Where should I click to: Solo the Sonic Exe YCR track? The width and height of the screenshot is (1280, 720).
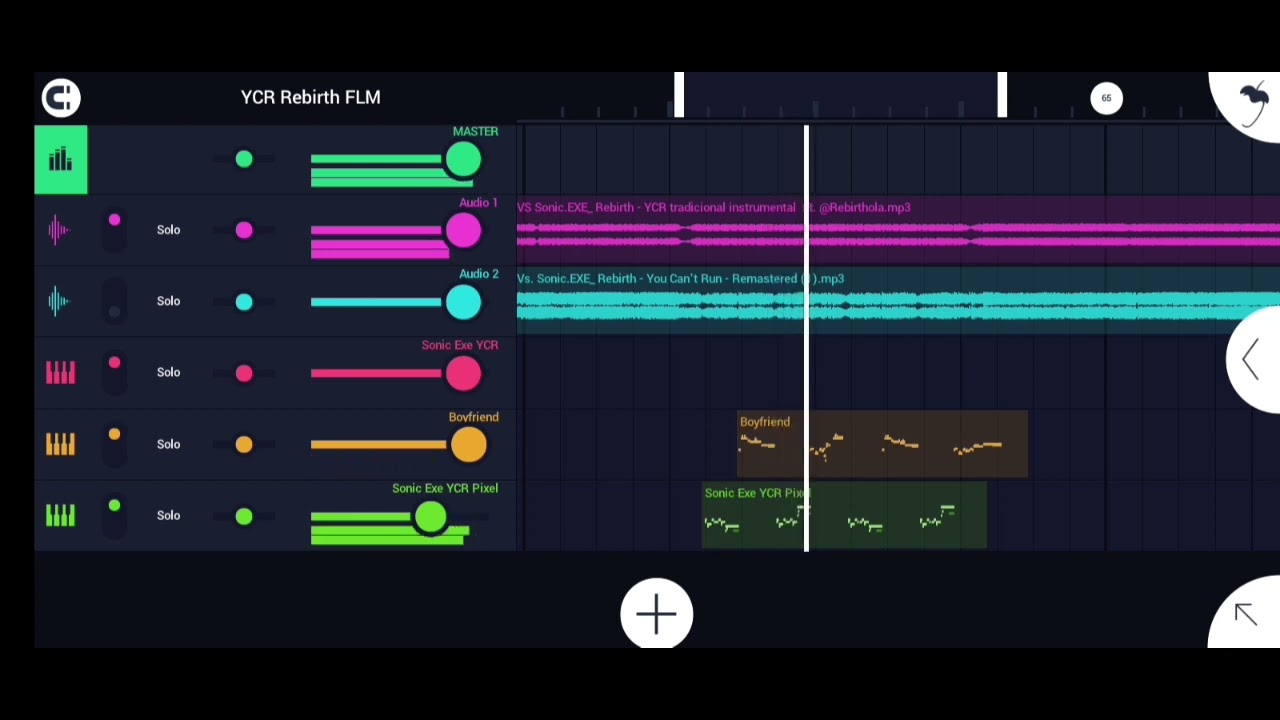[168, 372]
